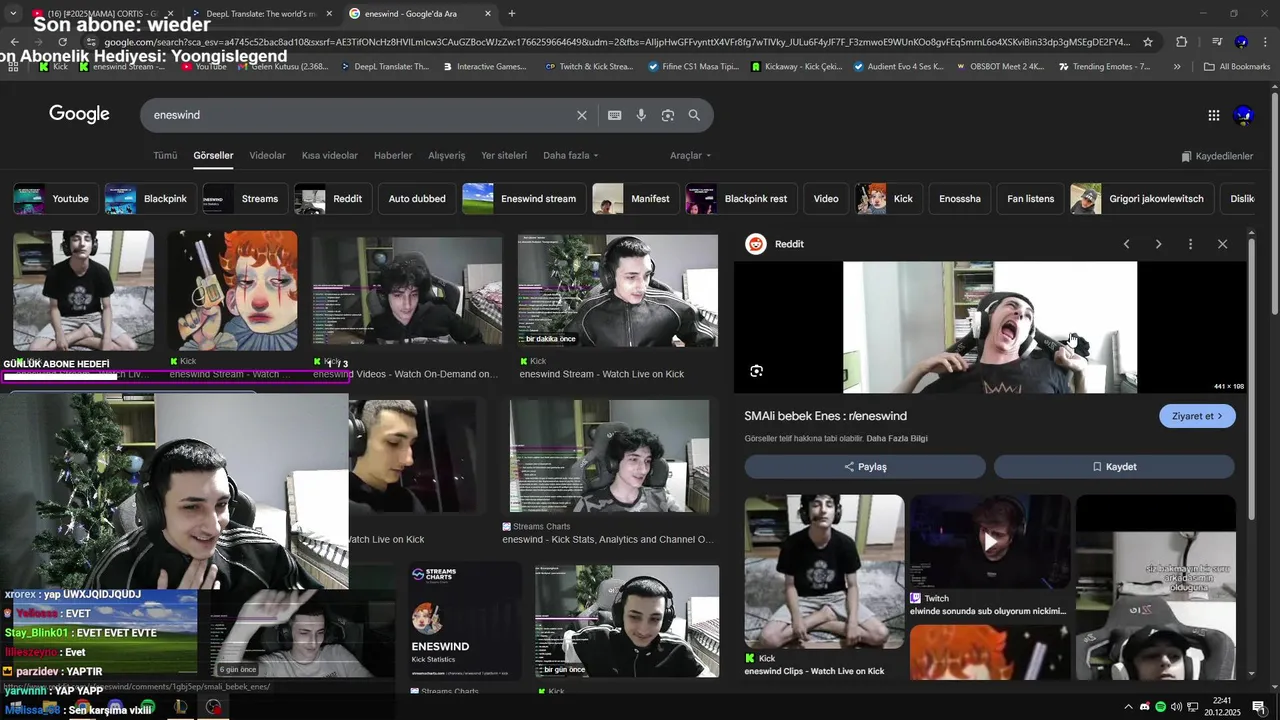Screen dimensions: 1280x720
Task: Open the Daha Fazla Bilgi copyright link
Action: coord(897,439)
